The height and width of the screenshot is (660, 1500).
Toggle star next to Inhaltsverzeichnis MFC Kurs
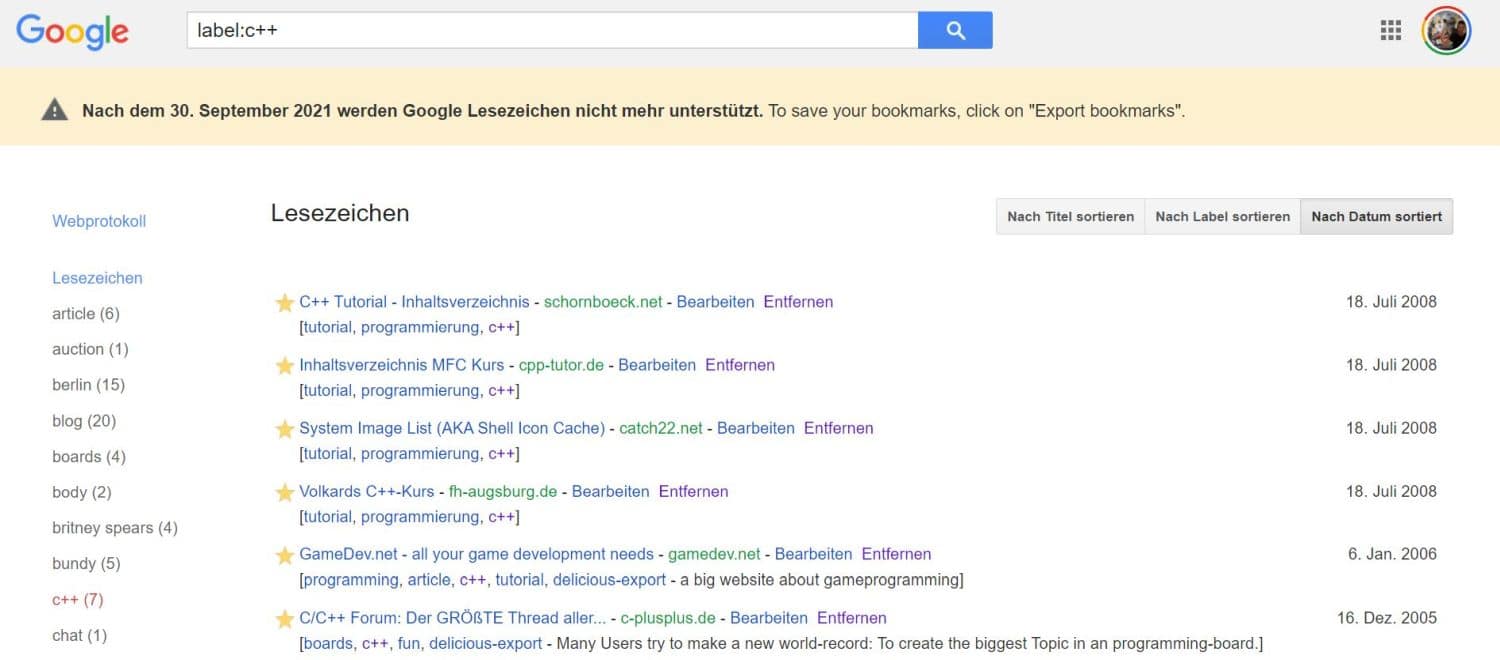pyautogui.click(x=285, y=366)
